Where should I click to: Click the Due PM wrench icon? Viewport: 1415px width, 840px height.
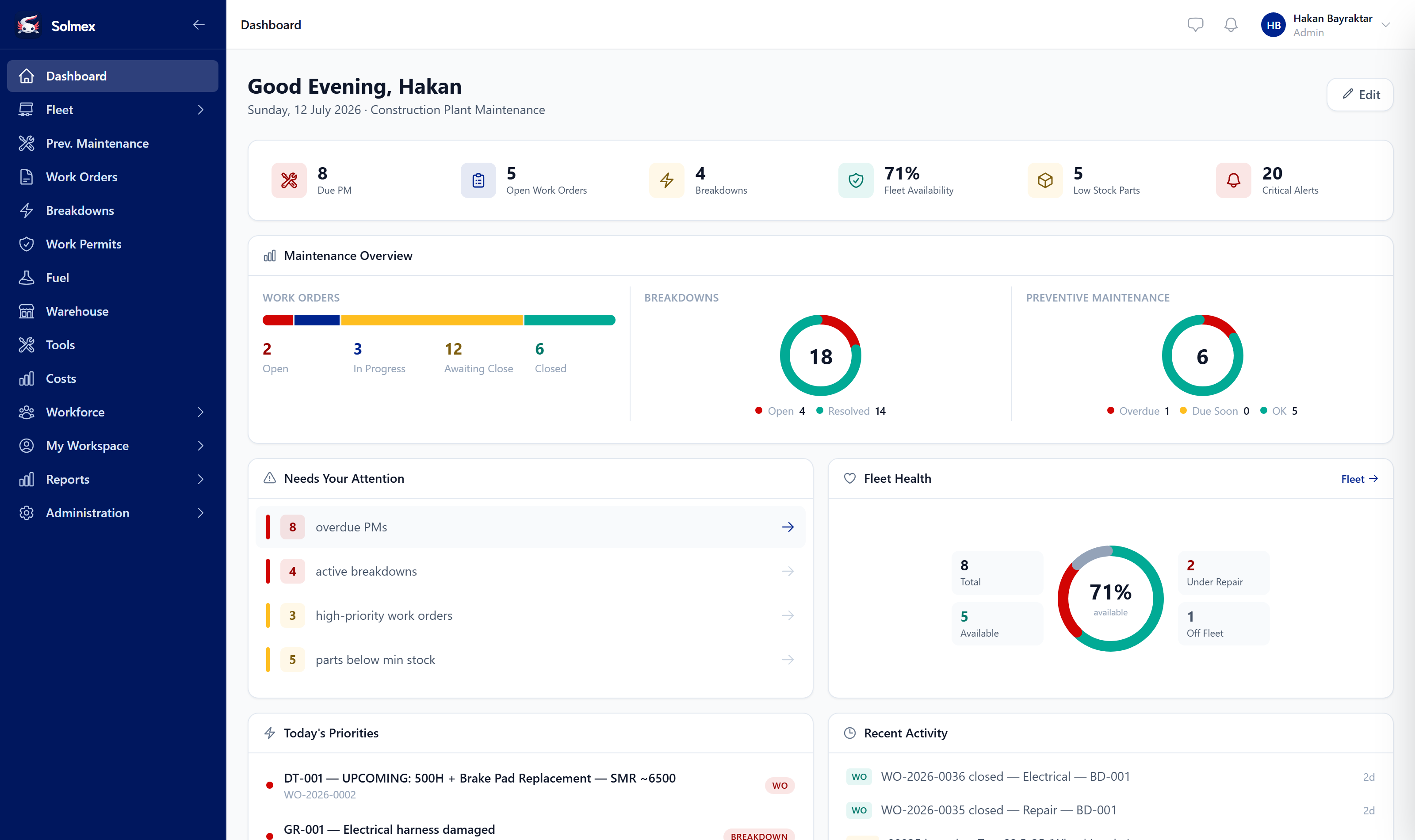pos(289,180)
